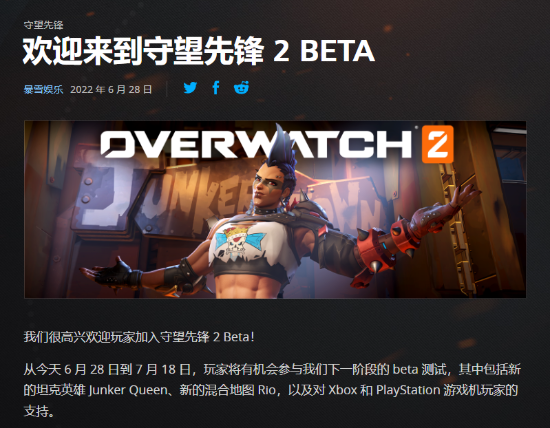Image resolution: width=550 pixels, height=428 pixels.
Task: Click the Reddit share icon
Action: [242, 88]
